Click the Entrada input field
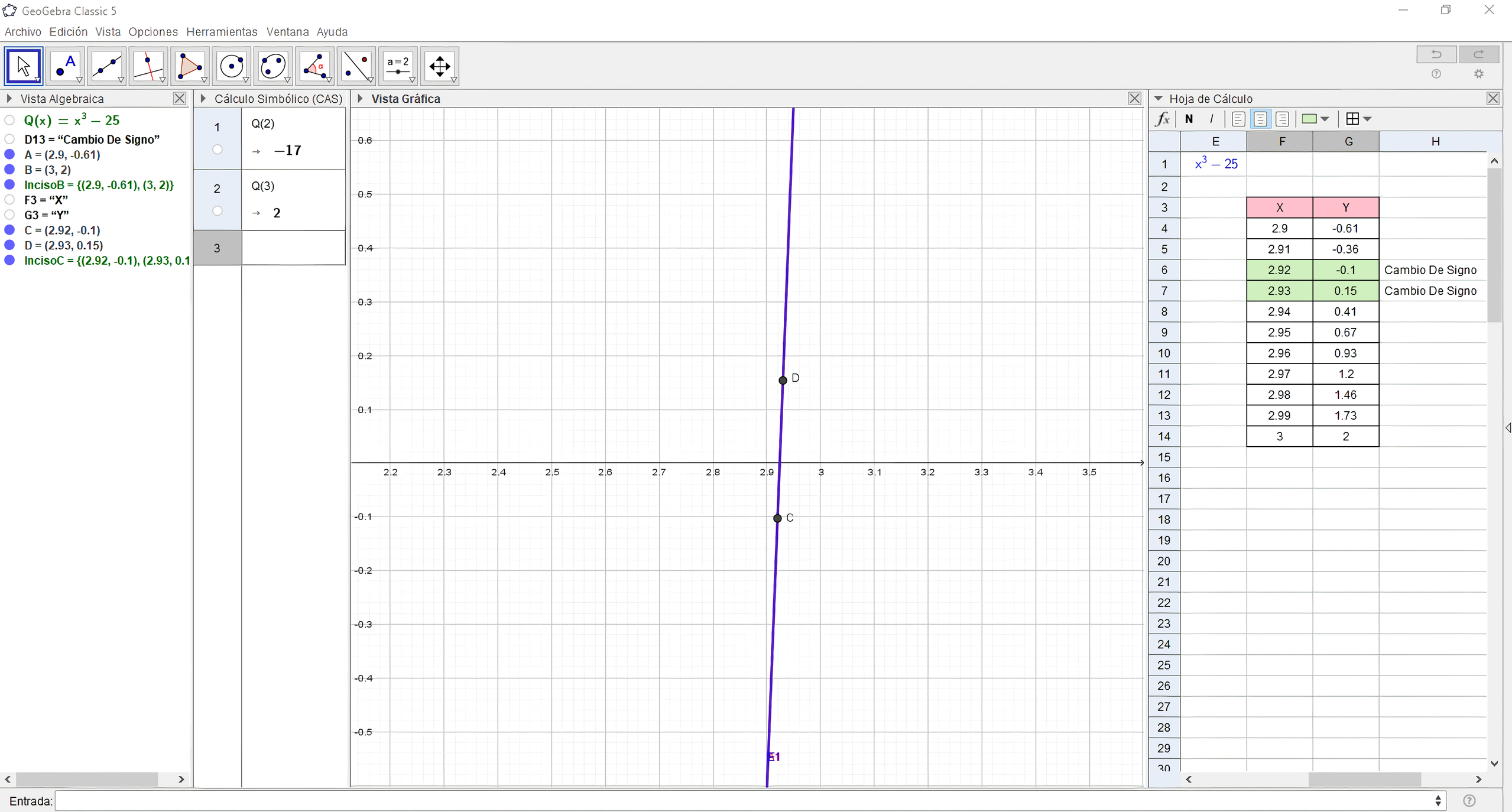Viewport: 1512px width, 812px height. click(x=745, y=801)
